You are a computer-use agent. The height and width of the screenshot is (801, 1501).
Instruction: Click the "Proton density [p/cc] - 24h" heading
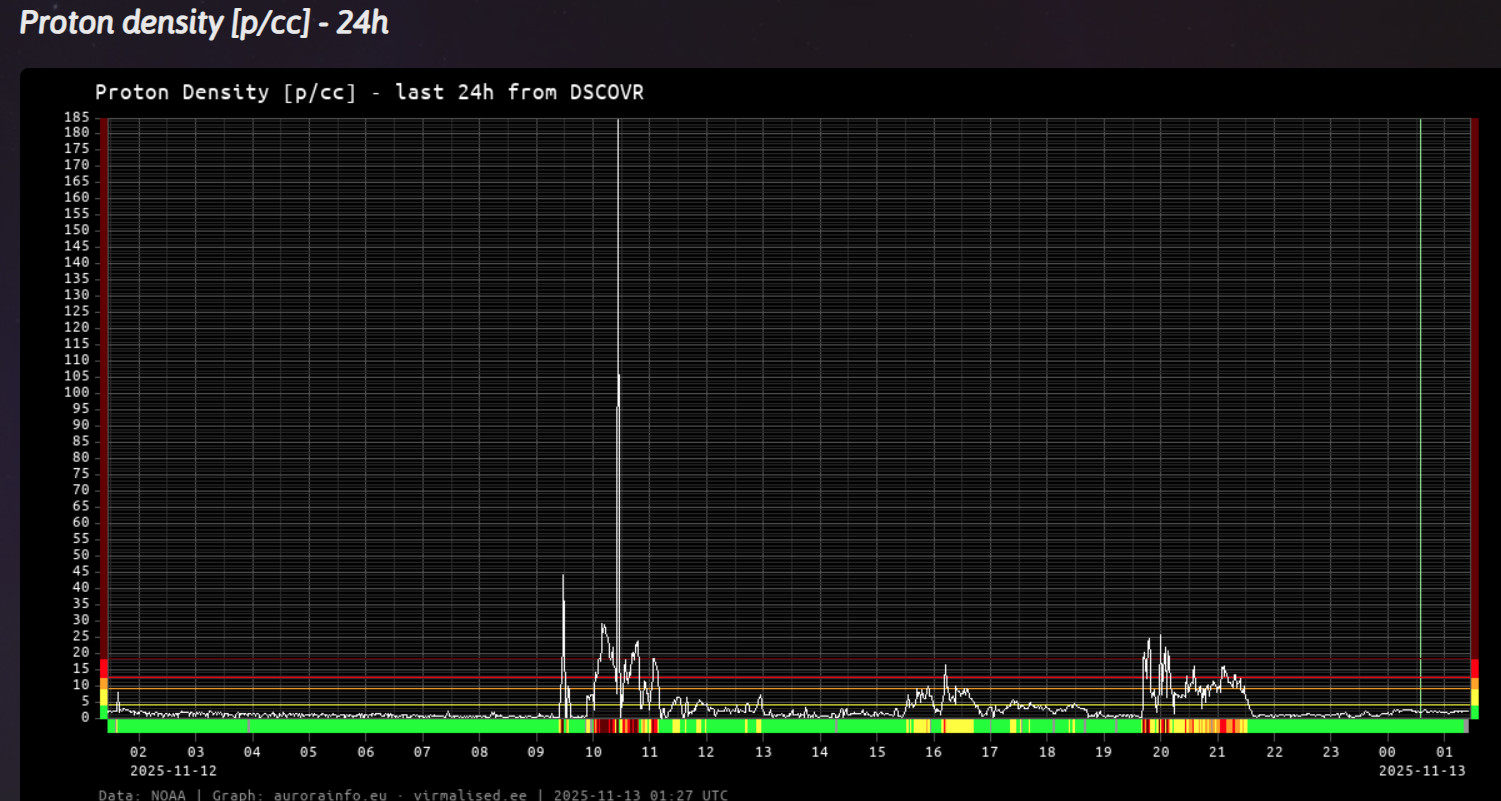point(204,23)
